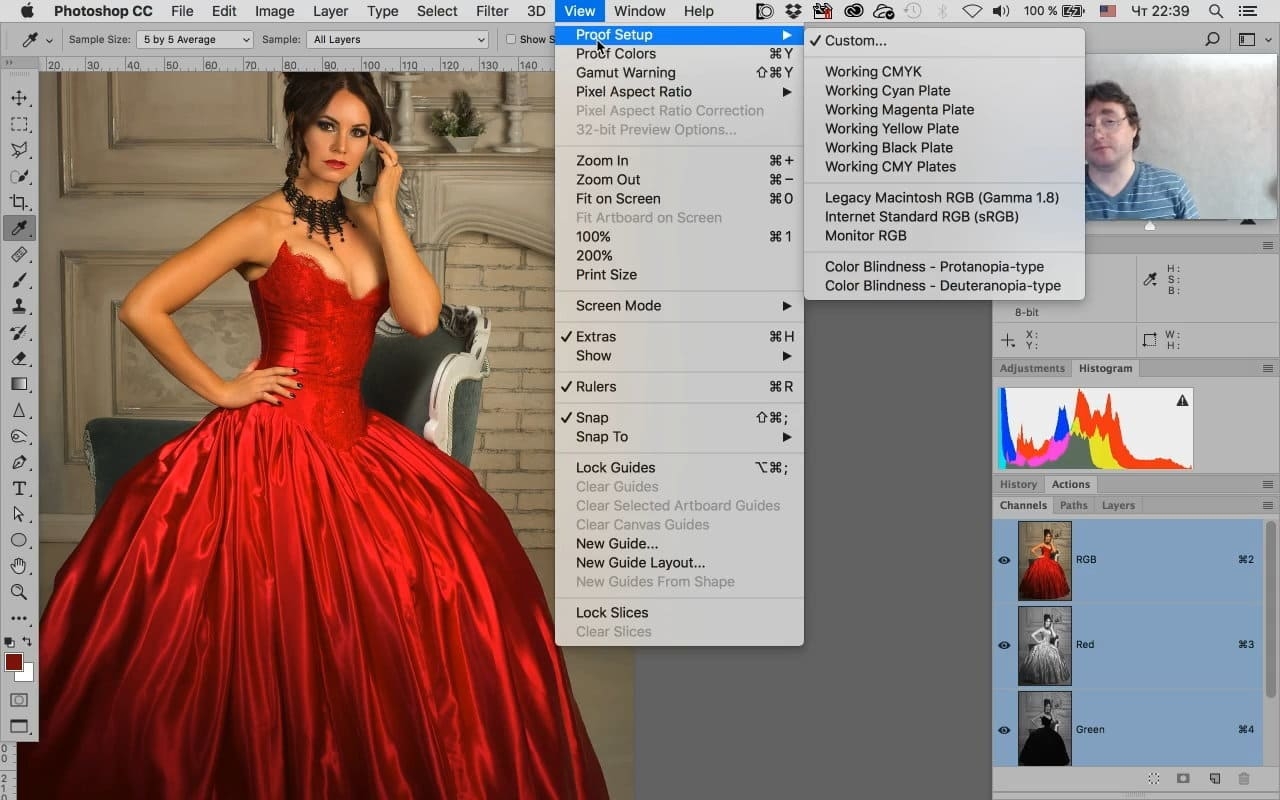The width and height of the screenshot is (1280, 800).
Task: Click the Red channel thumbnail
Action: coord(1044,645)
